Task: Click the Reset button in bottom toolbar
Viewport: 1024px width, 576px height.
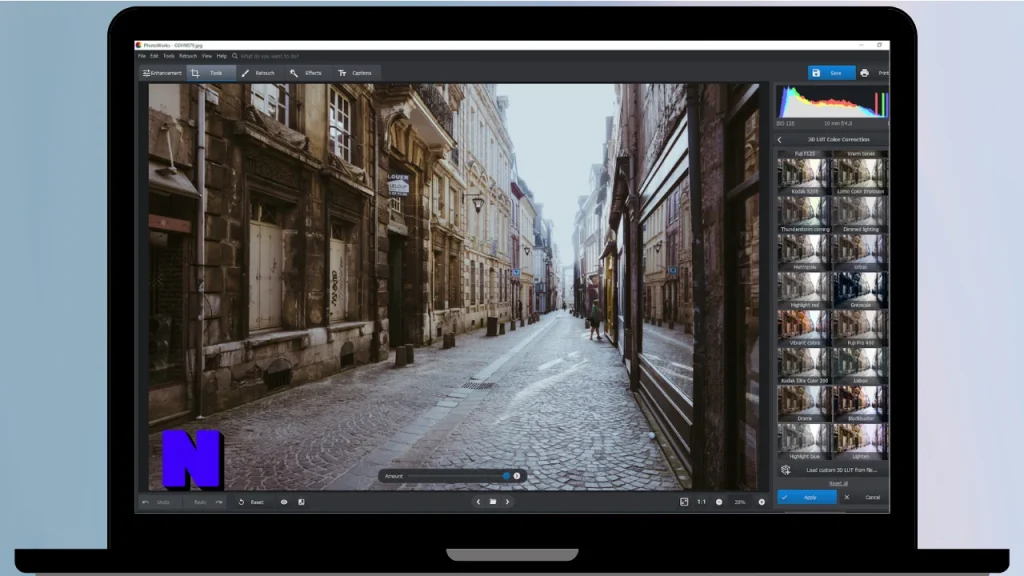Action: click(x=251, y=502)
